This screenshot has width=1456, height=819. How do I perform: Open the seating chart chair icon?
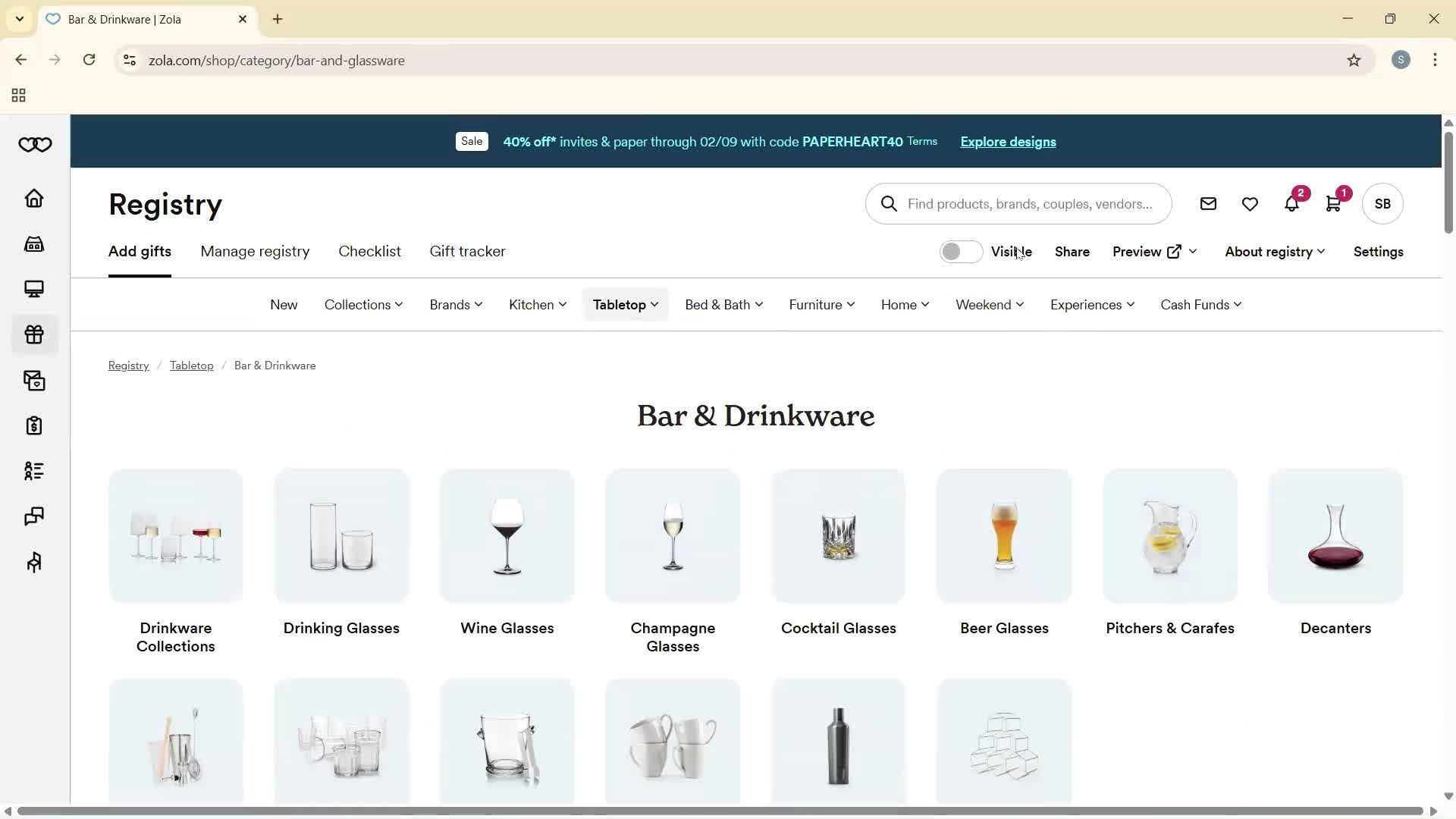(x=33, y=562)
